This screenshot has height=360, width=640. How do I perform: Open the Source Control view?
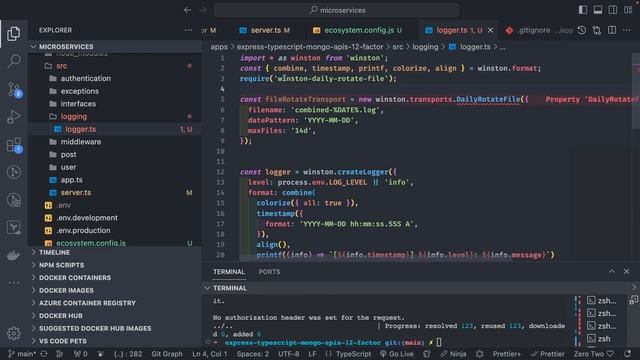click(x=14, y=89)
